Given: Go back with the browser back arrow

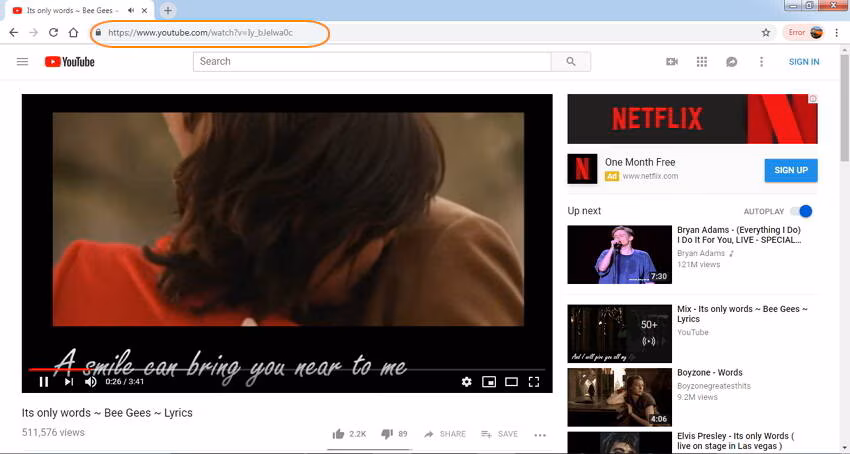Looking at the screenshot, I should [x=14, y=33].
